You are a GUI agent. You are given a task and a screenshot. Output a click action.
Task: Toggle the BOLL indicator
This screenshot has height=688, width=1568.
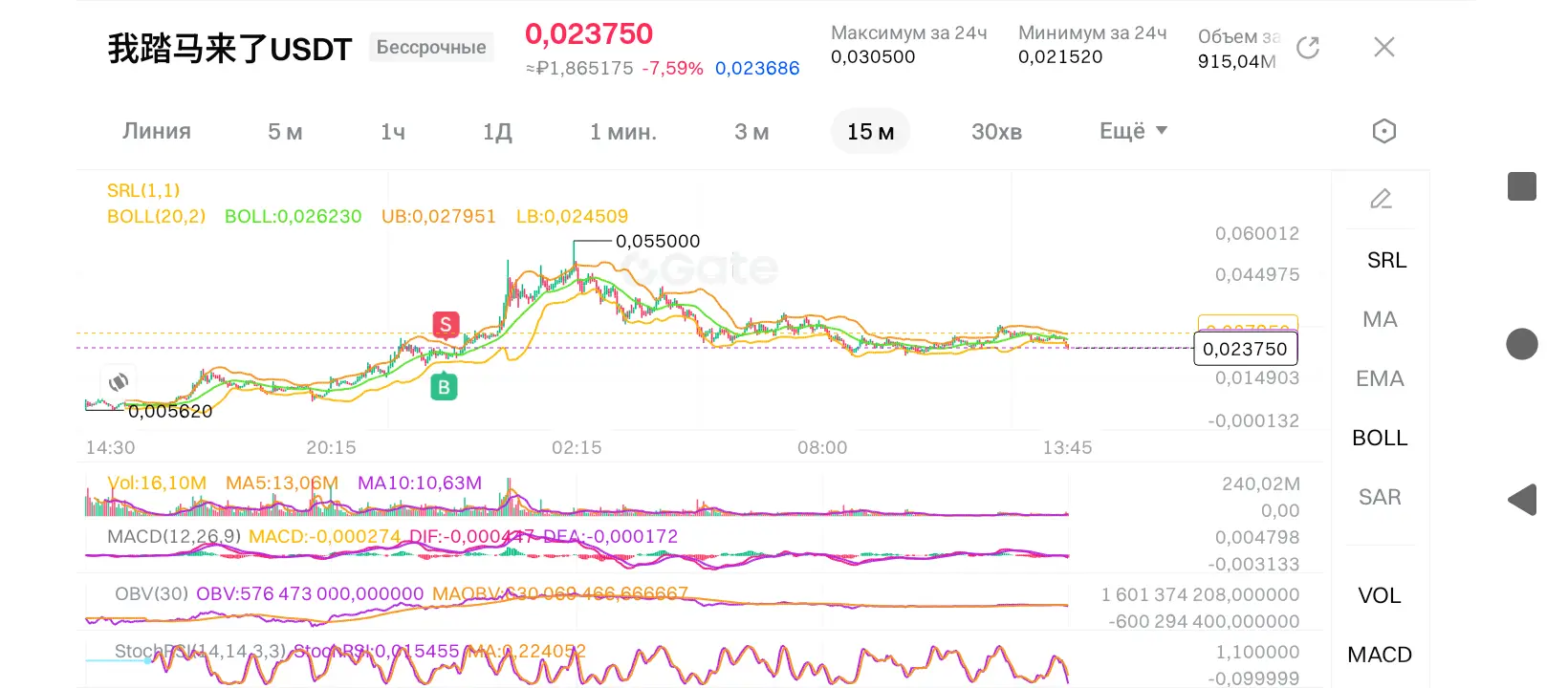coord(1381,438)
